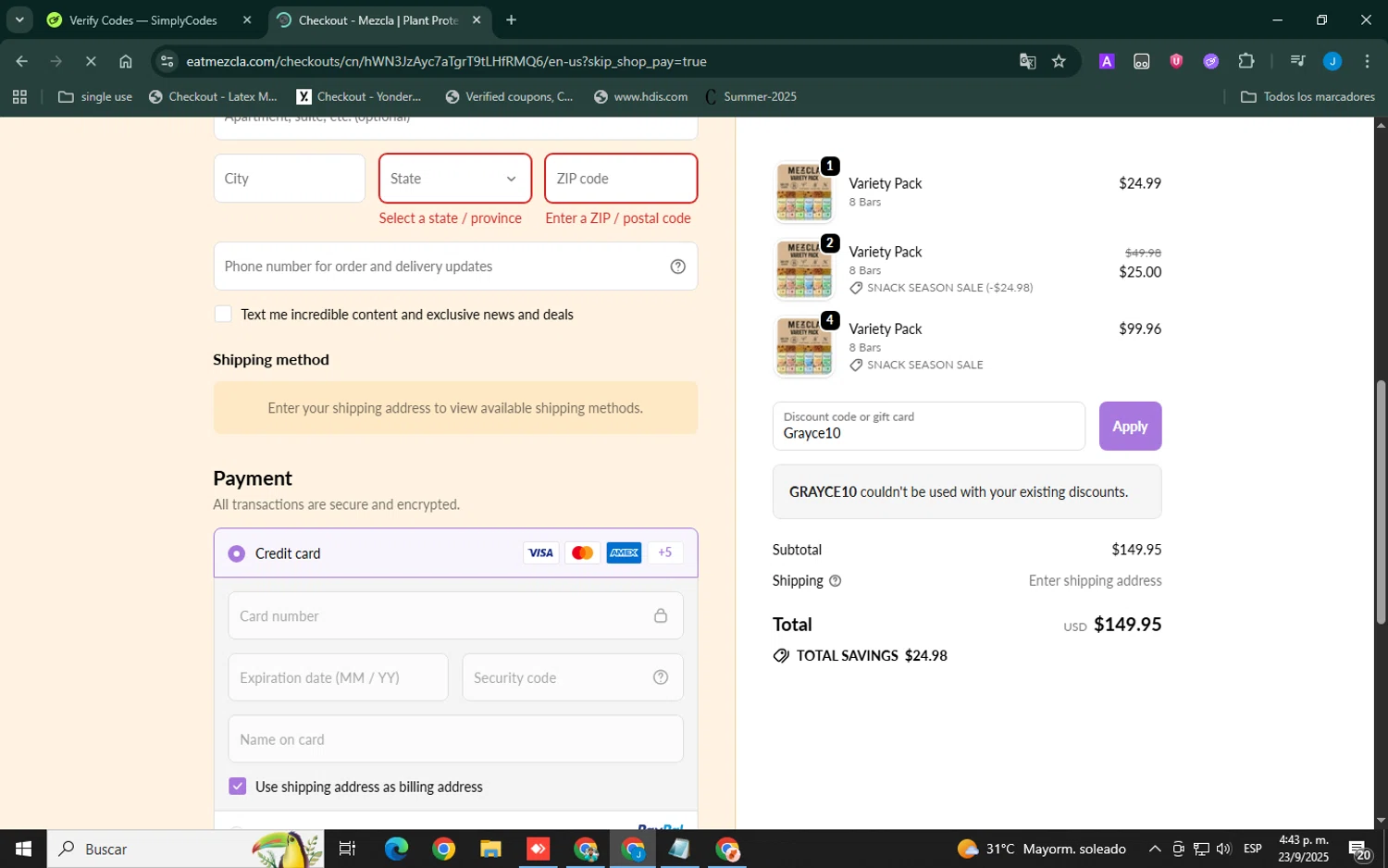Open Todos los marcadores folder
This screenshot has width=1388, height=868.
tap(1307, 96)
